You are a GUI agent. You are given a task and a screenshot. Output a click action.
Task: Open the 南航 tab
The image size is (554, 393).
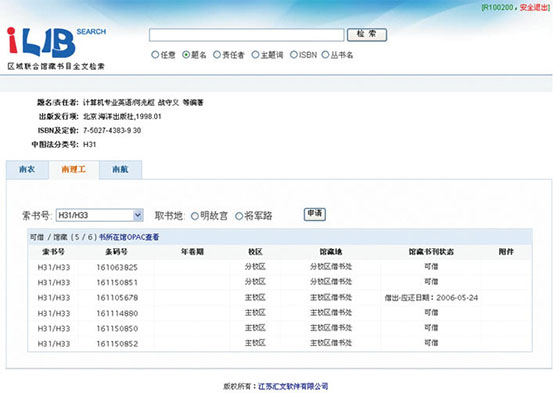[120, 170]
